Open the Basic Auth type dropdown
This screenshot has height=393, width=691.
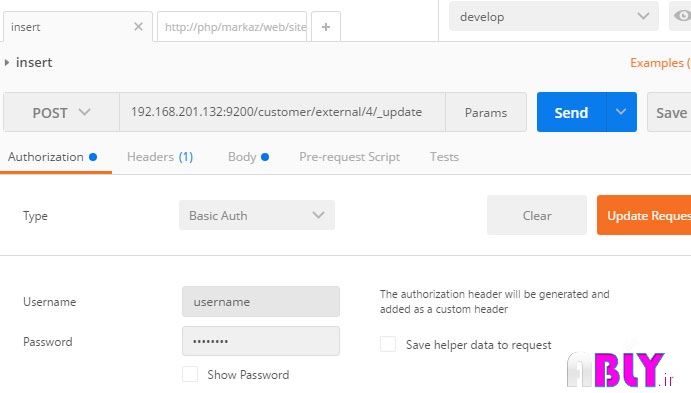tap(257, 215)
